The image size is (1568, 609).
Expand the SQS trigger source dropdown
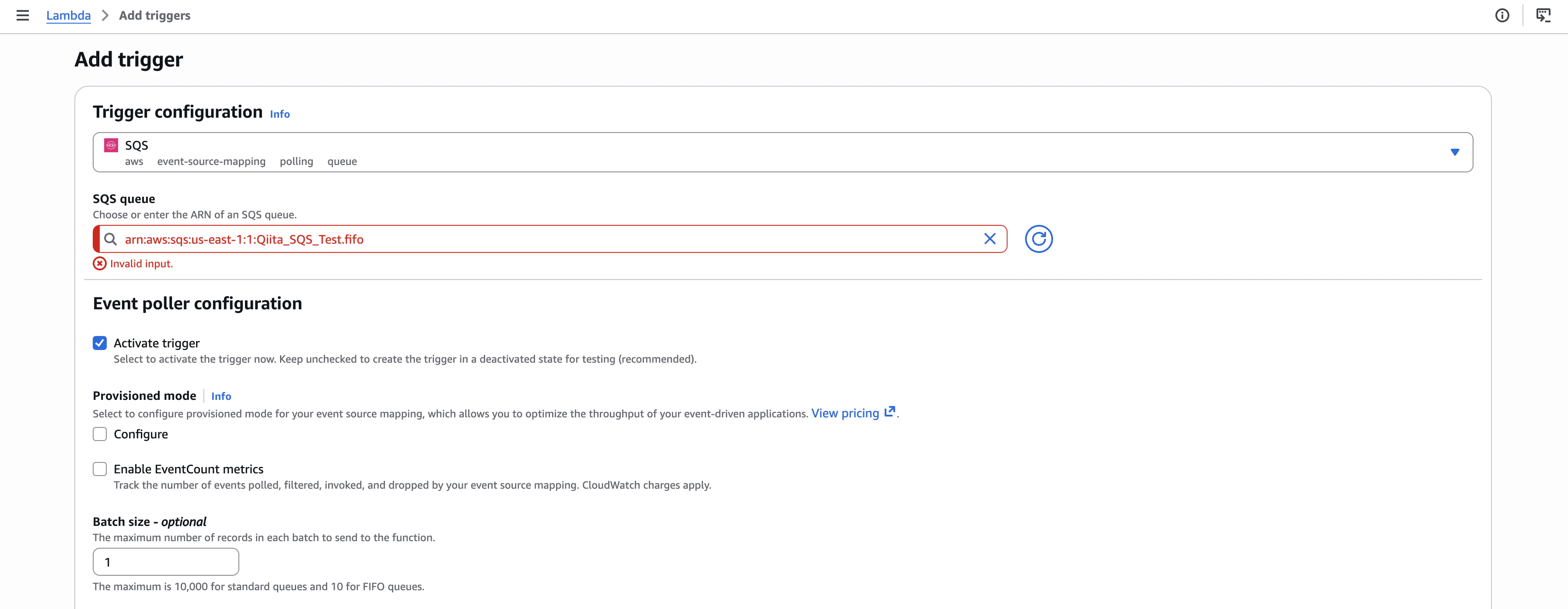pos(782,152)
